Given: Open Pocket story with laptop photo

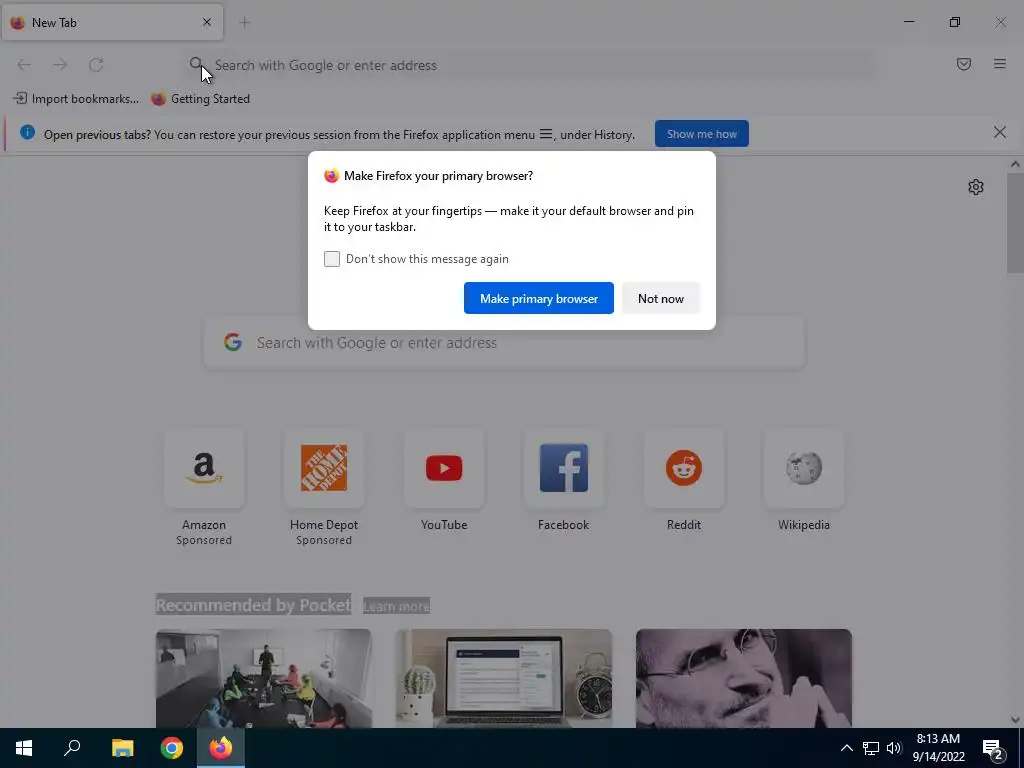Looking at the screenshot, I should point(504,679).
